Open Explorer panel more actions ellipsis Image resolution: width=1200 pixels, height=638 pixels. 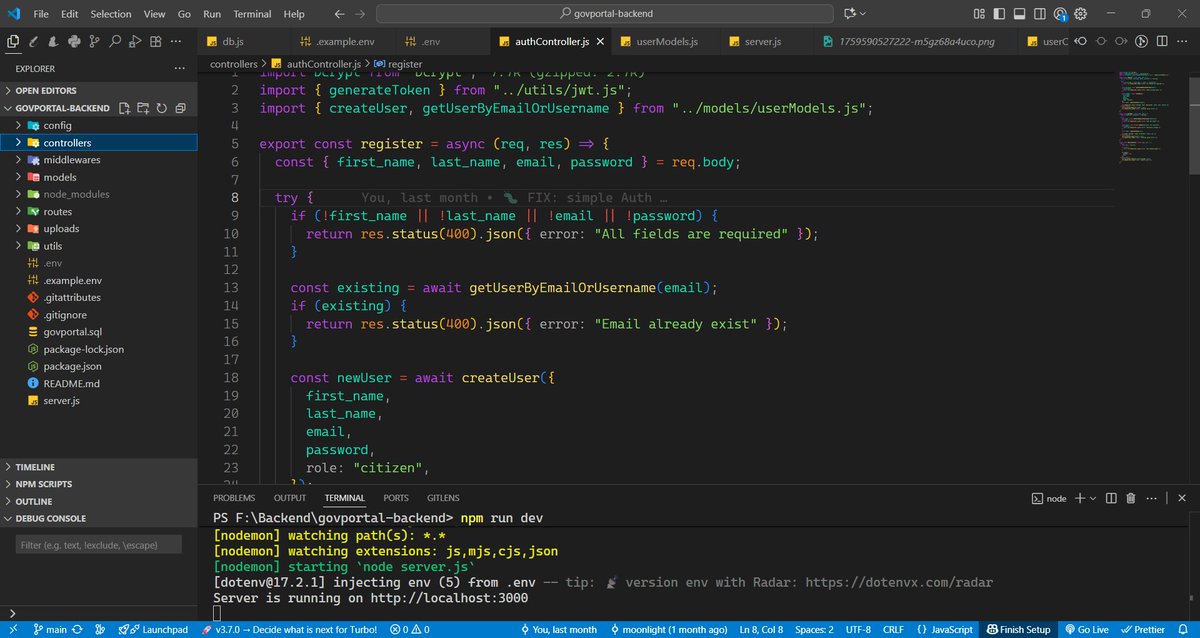[180, 68]
